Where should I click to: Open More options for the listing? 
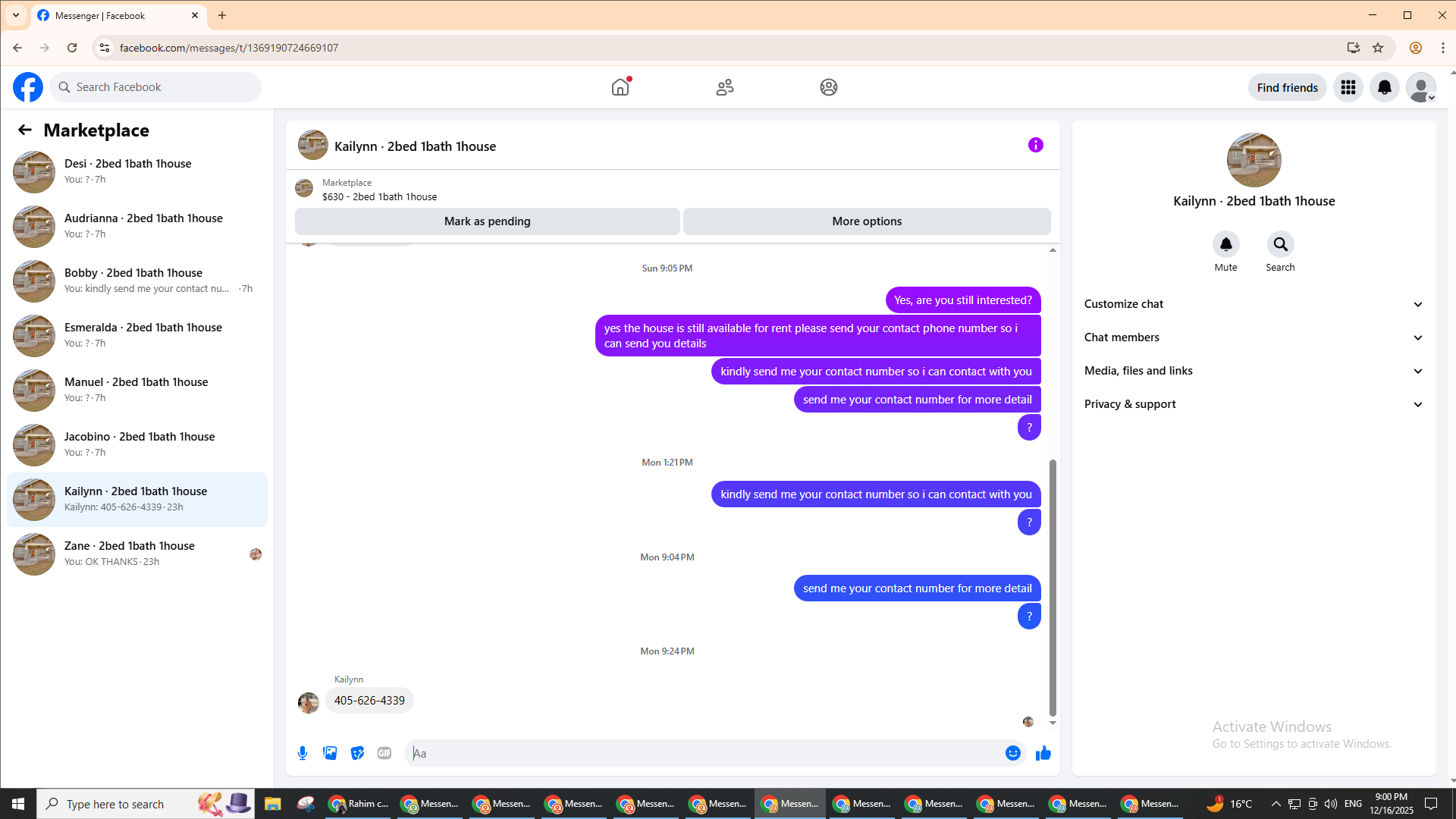[x=867, y=221]
